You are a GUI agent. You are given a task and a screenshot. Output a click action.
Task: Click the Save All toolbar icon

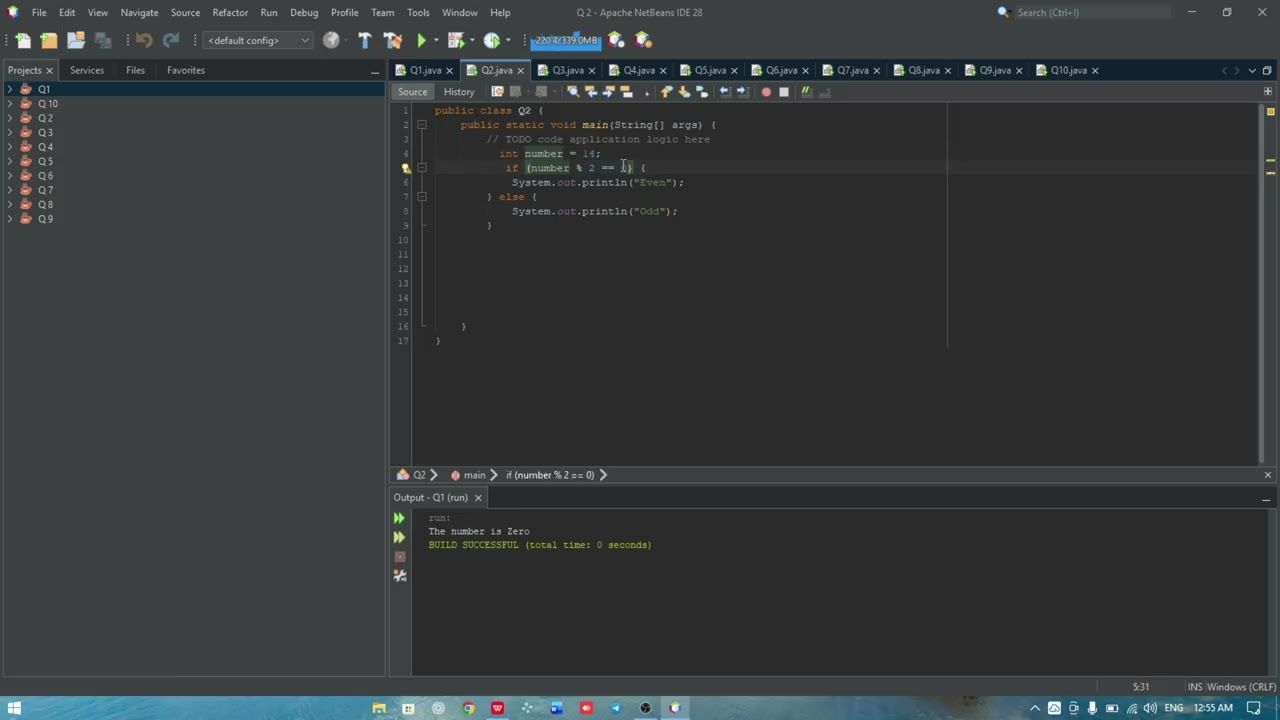click(x=103, y=40)
